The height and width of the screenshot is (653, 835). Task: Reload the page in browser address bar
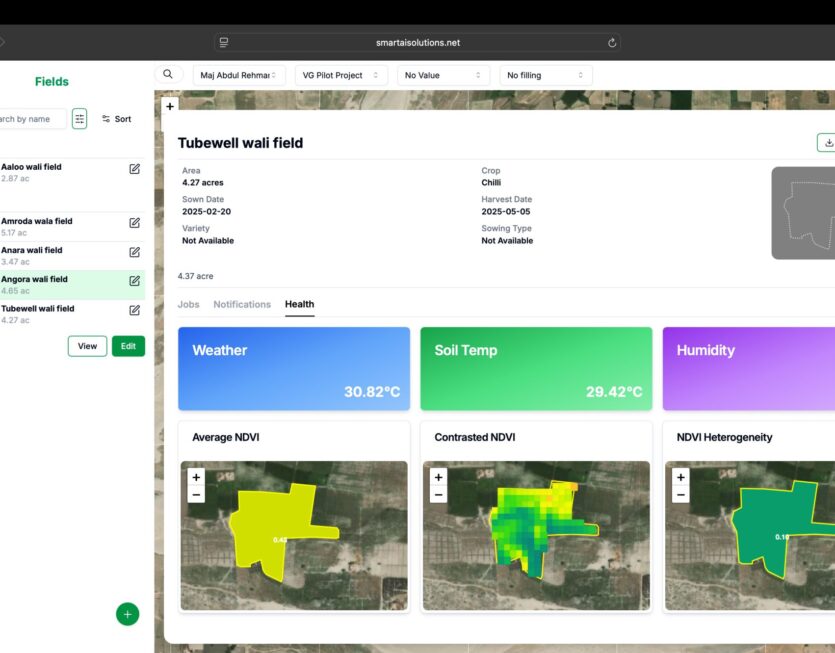pyautogui.click(x=612, y=43)
